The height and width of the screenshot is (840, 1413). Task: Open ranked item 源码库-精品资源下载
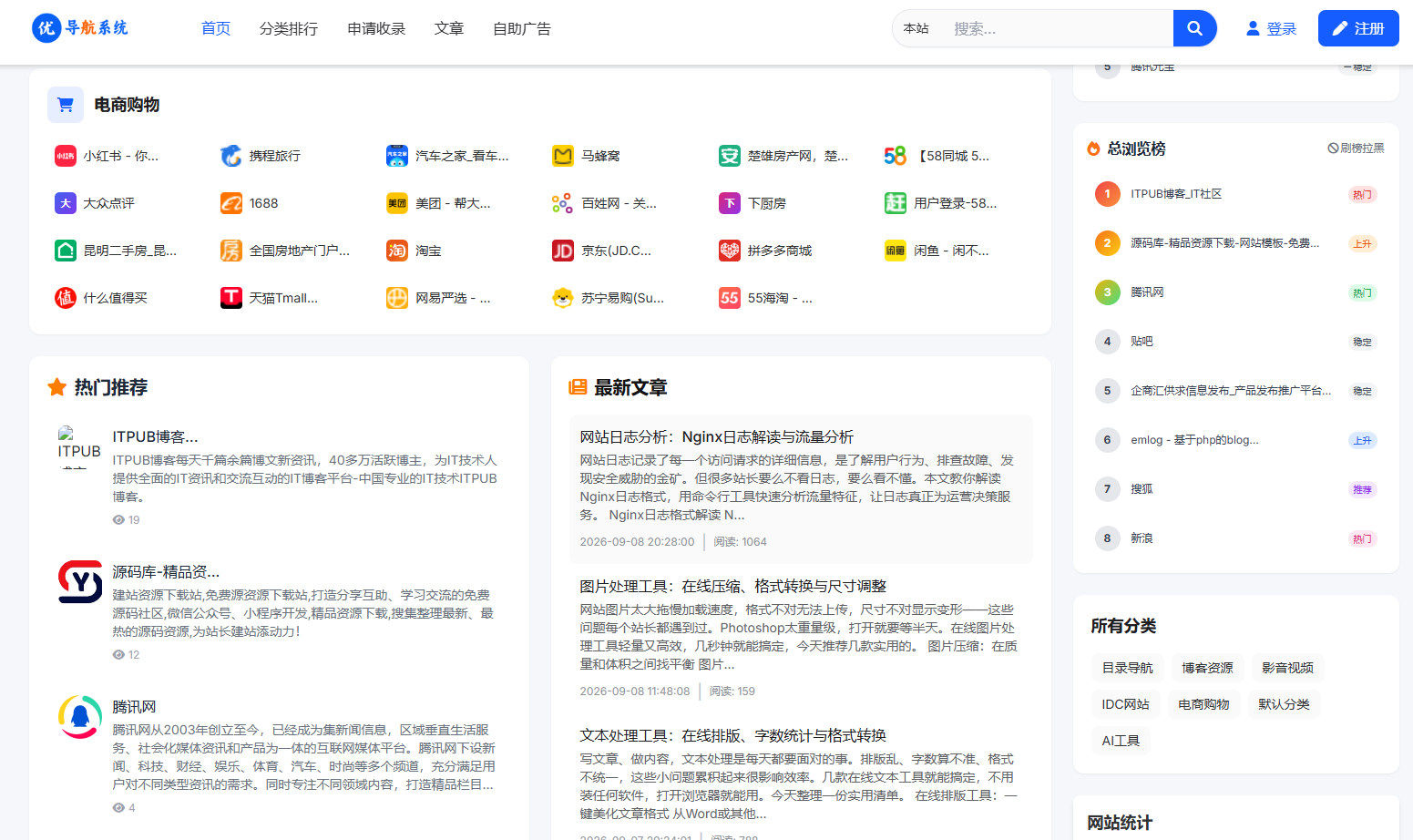click(1225, 242)
